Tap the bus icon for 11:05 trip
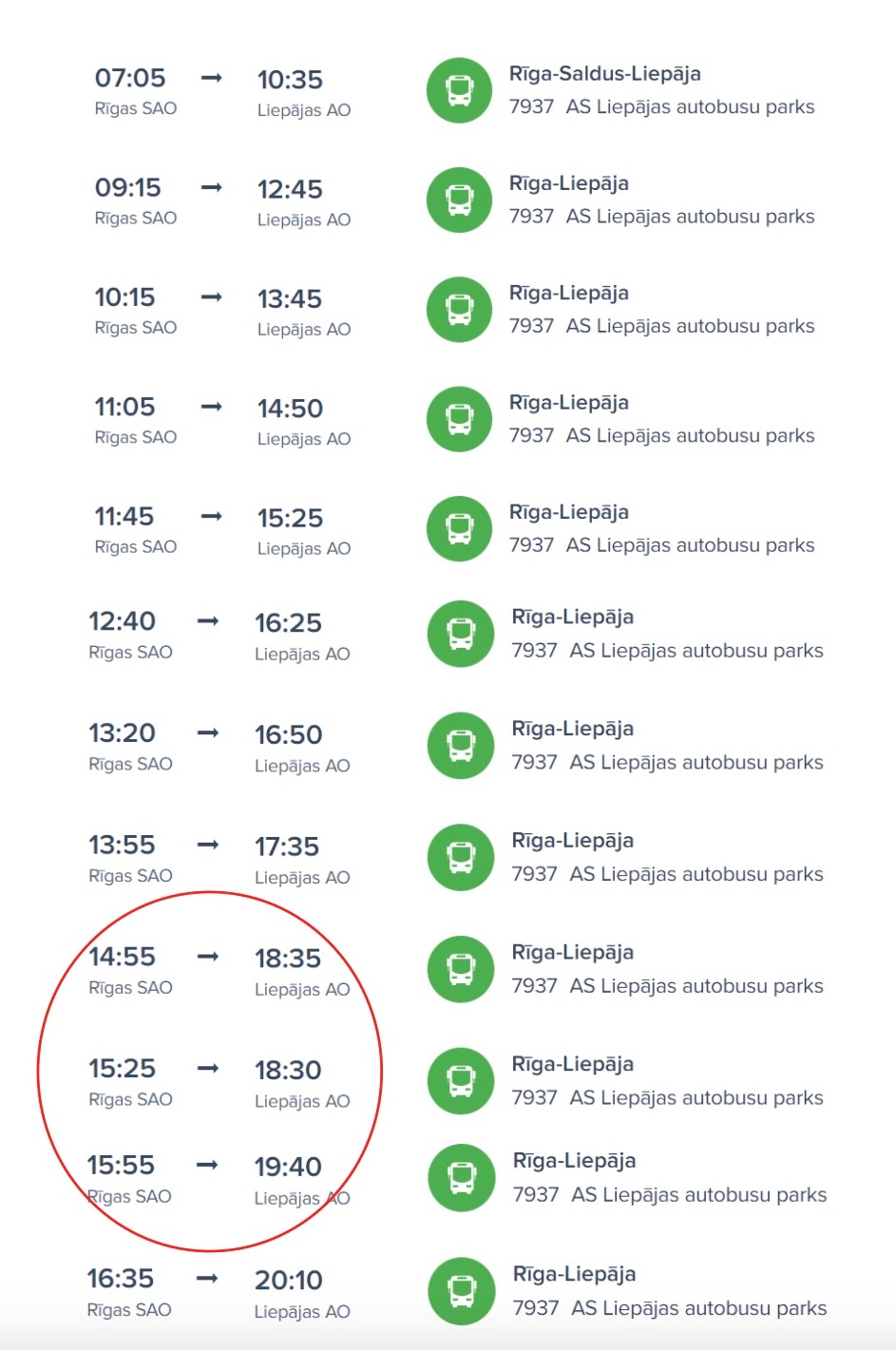Screen dimensions: 896x1350 (459, 419)
